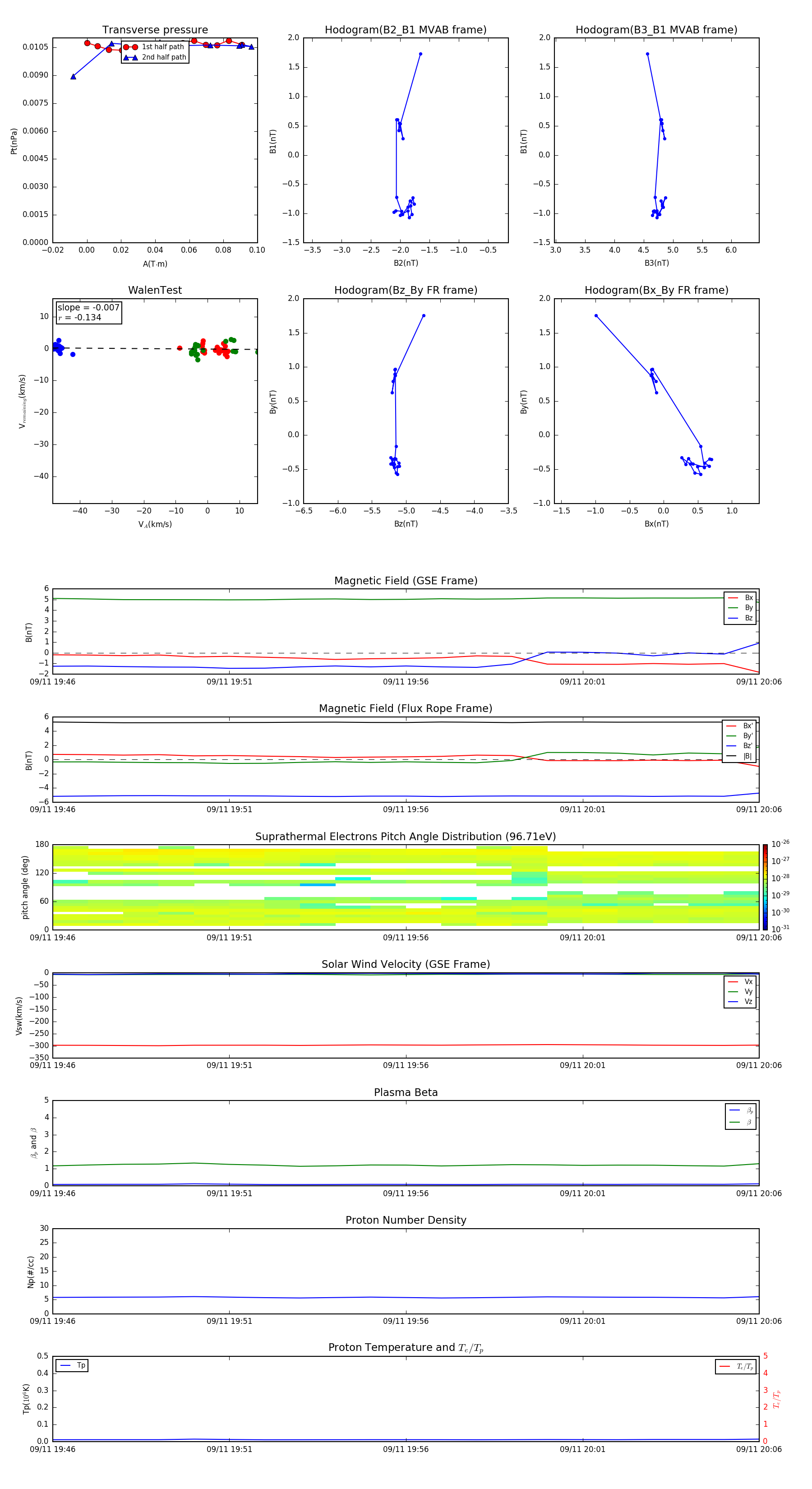Click the 'V_remaining(km/s)' y-axis label
This screenshot has width=812, height=1489.
22,401
